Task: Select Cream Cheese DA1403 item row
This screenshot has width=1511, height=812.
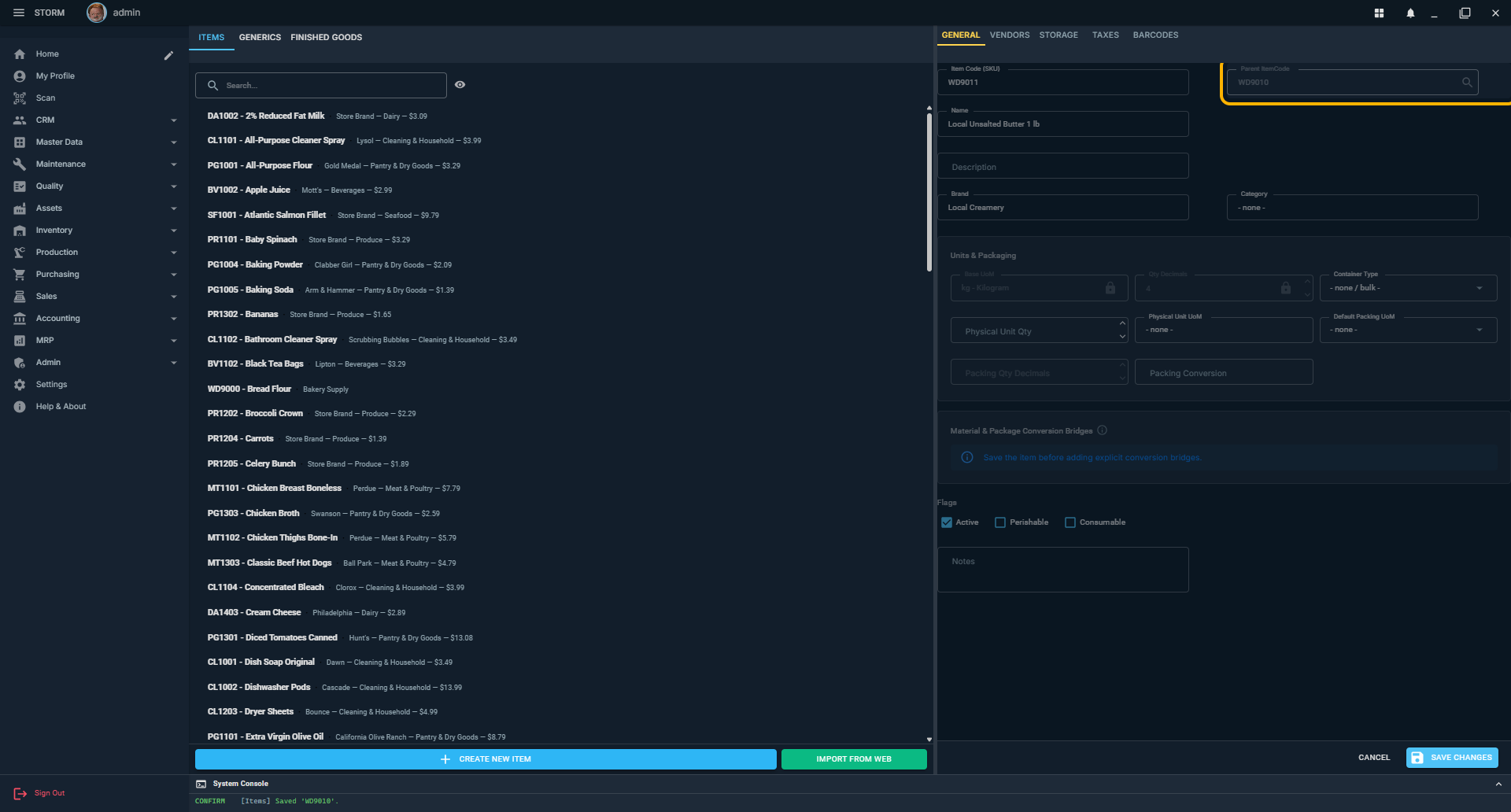Action: coord(560,613)
